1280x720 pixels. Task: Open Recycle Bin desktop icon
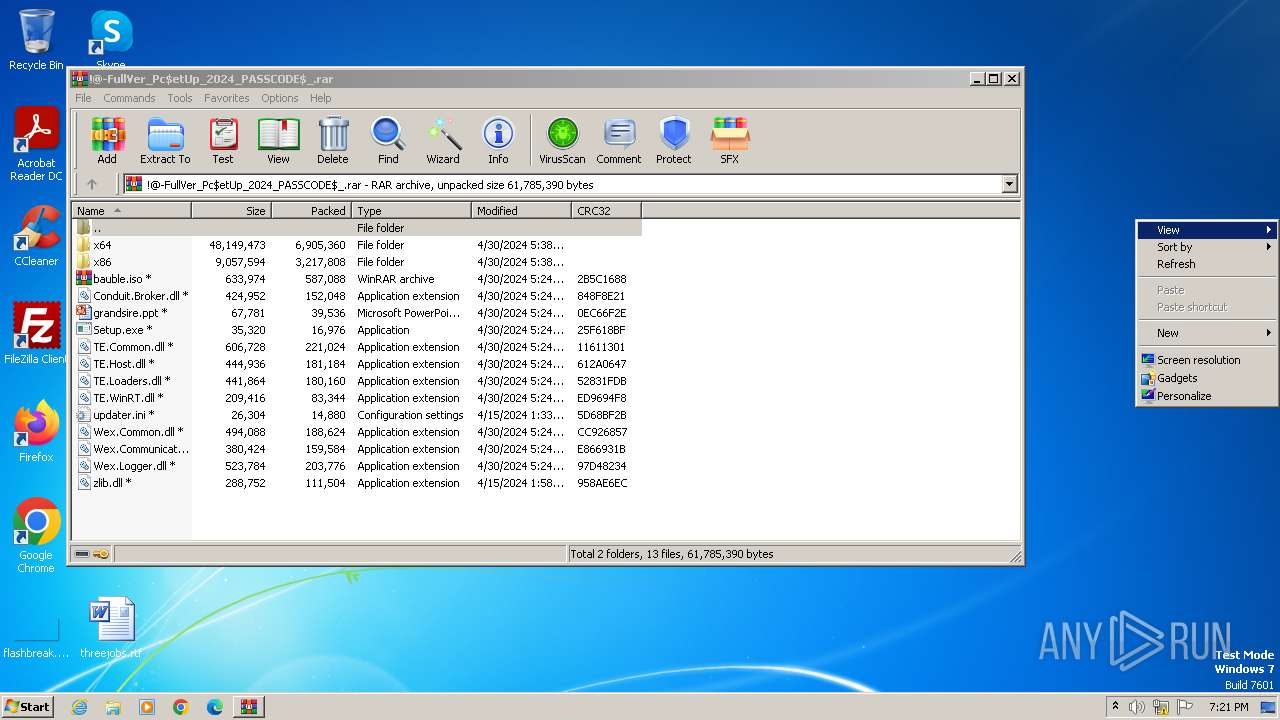click(36, 40)
